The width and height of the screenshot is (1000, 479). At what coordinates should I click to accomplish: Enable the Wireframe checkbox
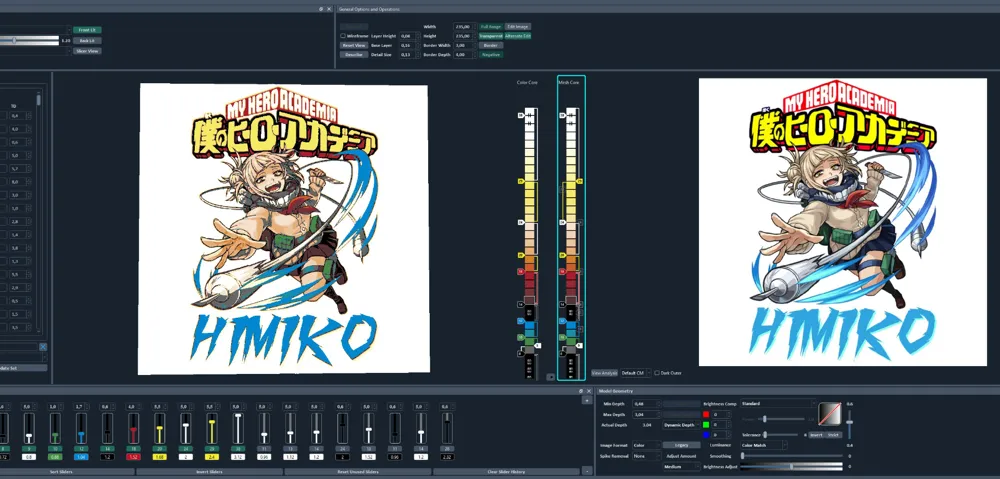pyautogui.click(x=343, y=36)
